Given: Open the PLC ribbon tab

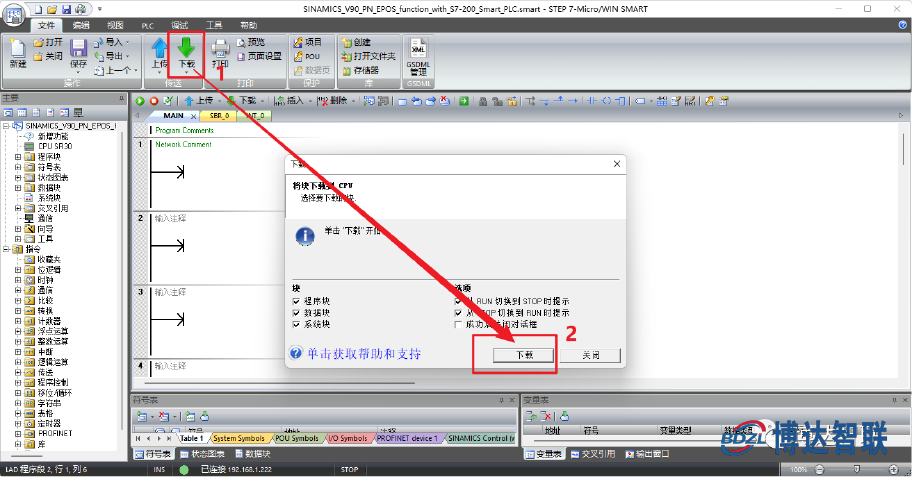Looking at the screenshot, I should tap(147, 25).
